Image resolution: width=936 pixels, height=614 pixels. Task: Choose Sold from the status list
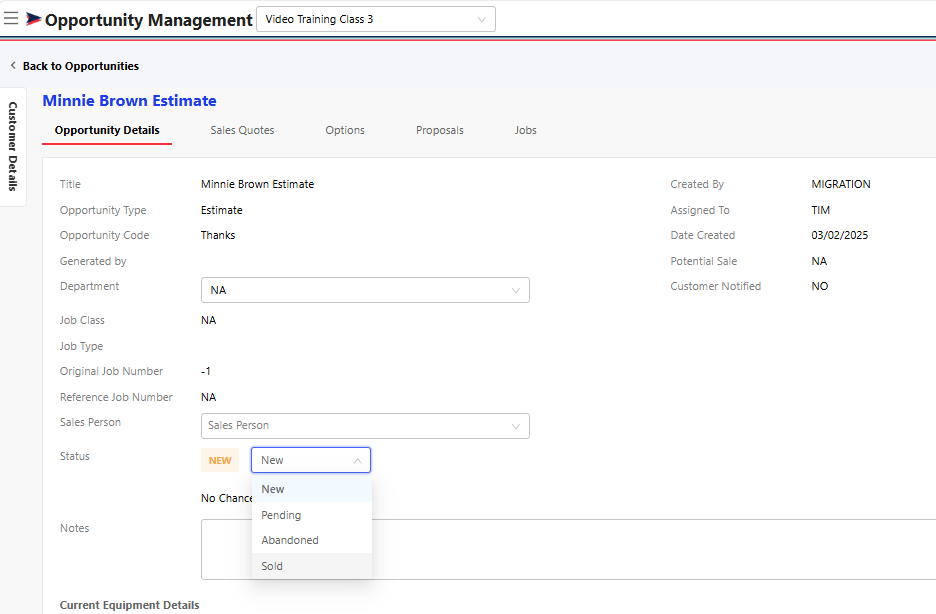click(312, 566)
